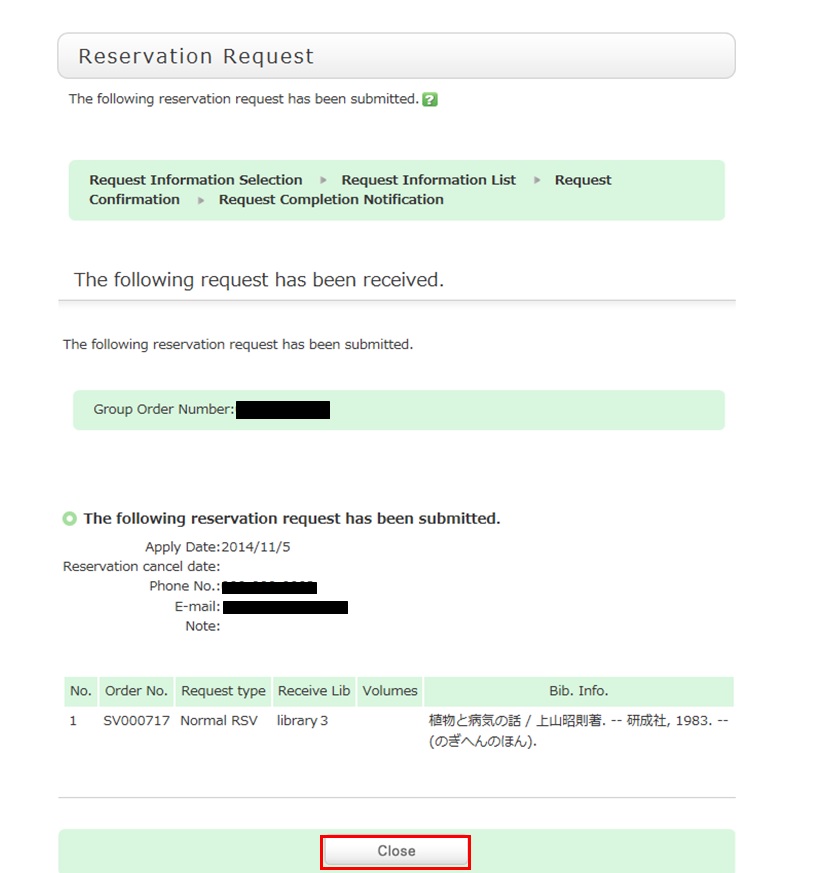Click the redacted Group Order Number value
This screenshot has height=873, width=819.
click(x=283, y=410)
